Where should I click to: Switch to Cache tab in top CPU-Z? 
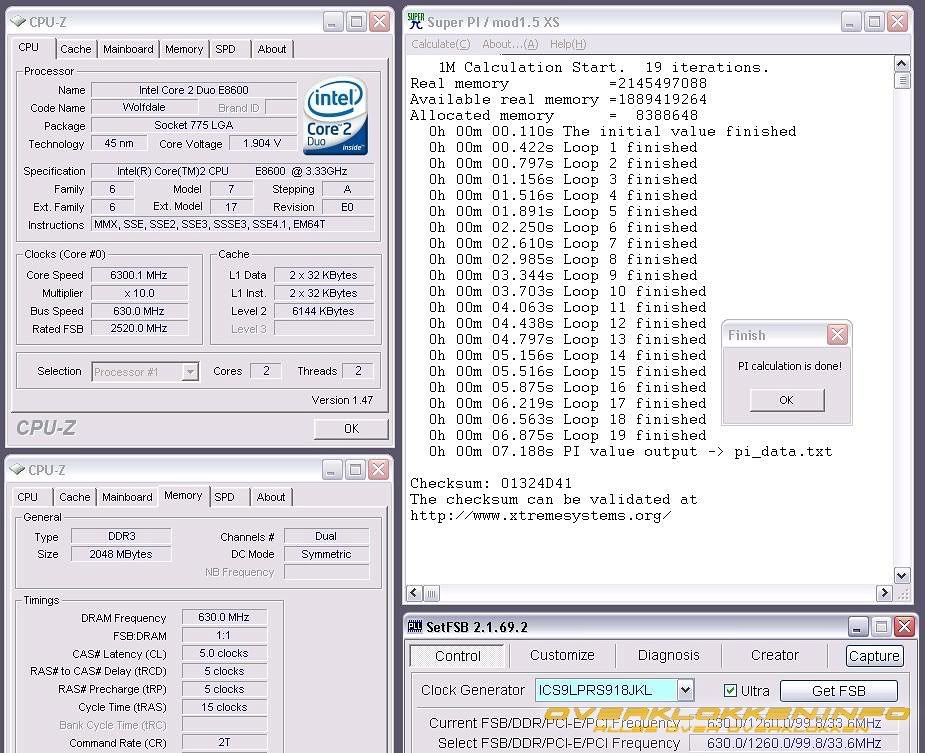coord(76,49)
